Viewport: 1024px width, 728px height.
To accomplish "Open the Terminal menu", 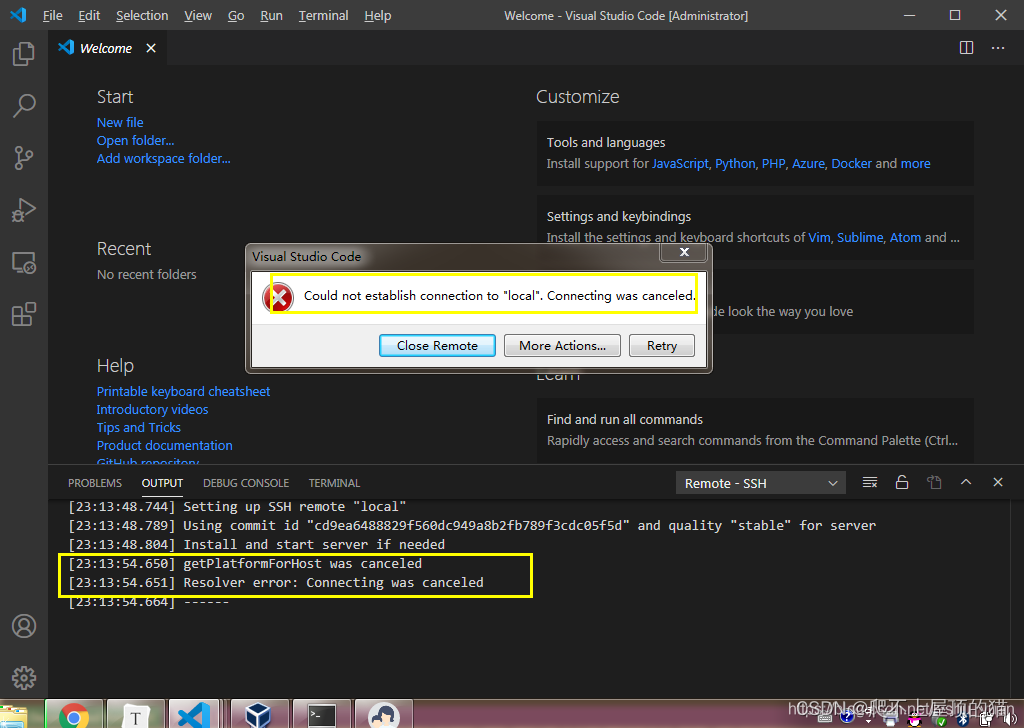I will click(x=323, y=15).
